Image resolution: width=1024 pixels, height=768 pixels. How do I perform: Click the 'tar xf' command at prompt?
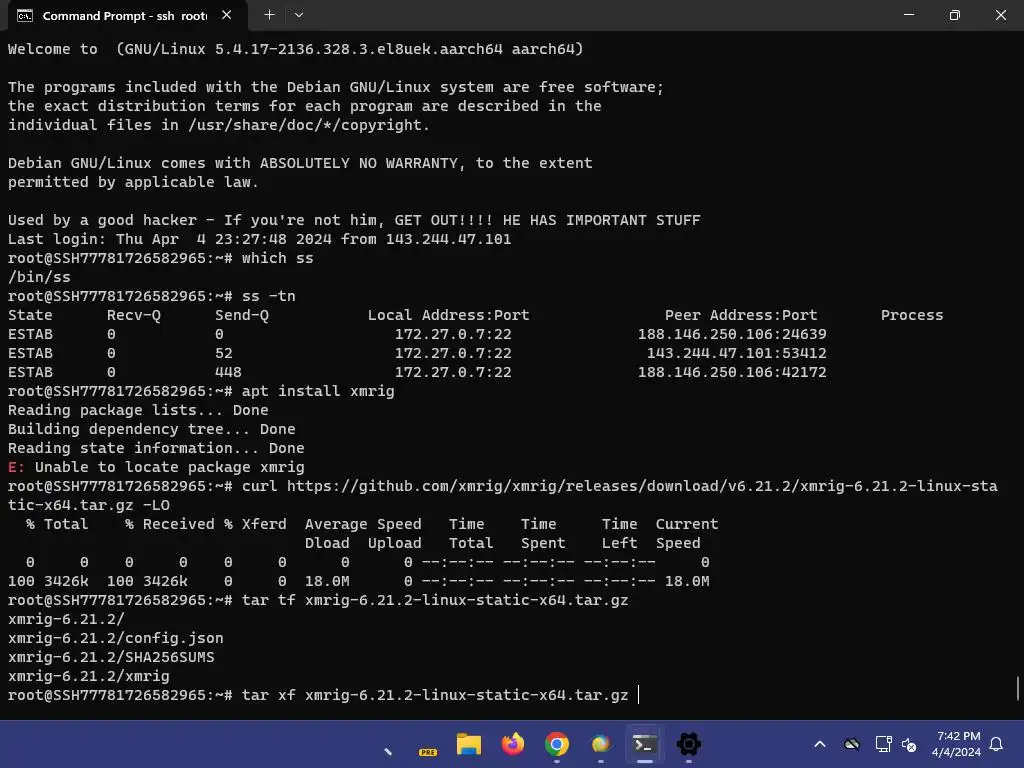[x=435, y=694]
